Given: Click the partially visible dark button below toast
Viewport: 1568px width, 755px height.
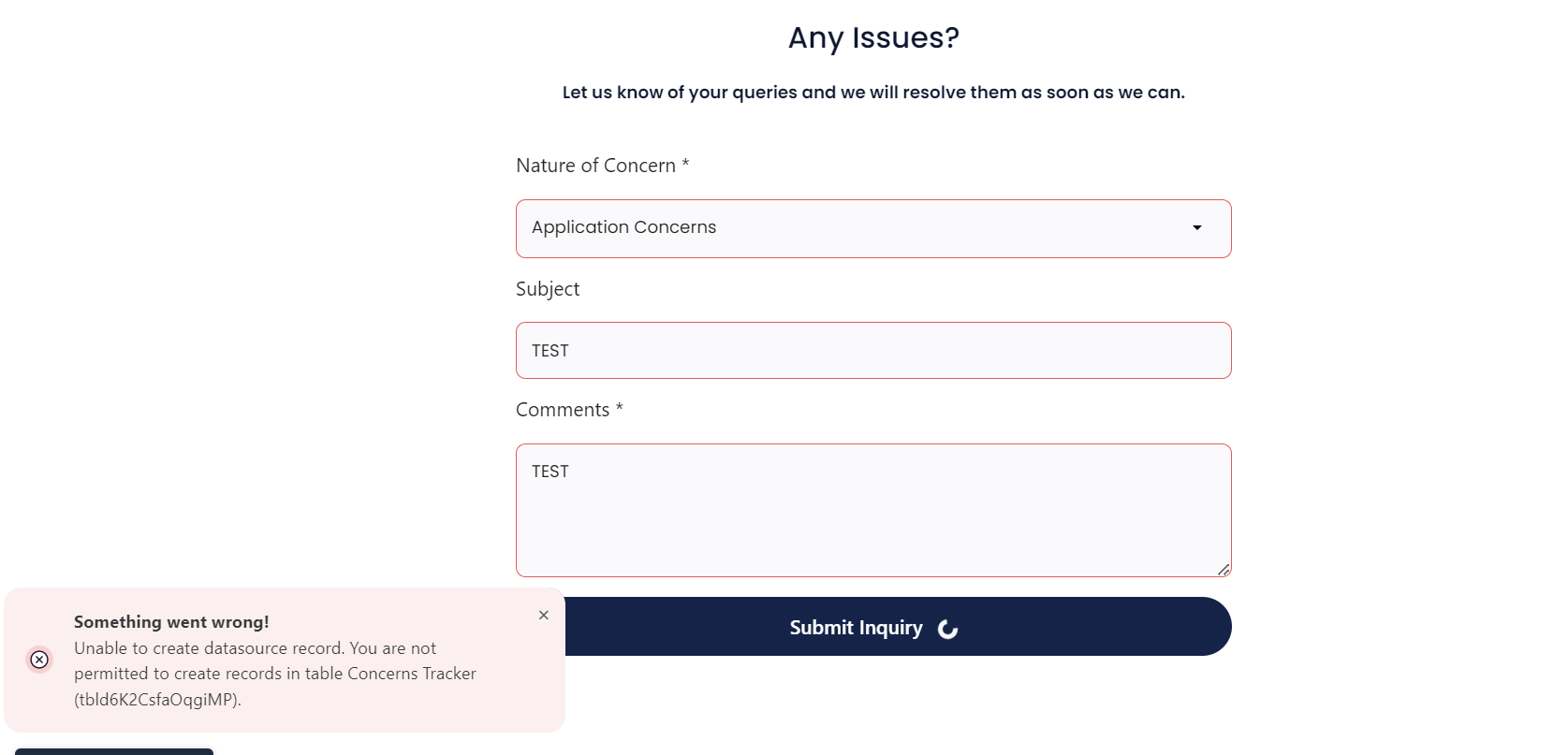Looking at the screenshot, I should 114,751.
